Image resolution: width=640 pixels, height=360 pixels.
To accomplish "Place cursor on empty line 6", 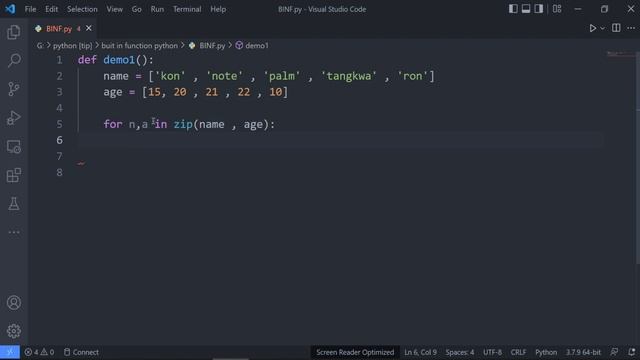I will coord(341,140).
